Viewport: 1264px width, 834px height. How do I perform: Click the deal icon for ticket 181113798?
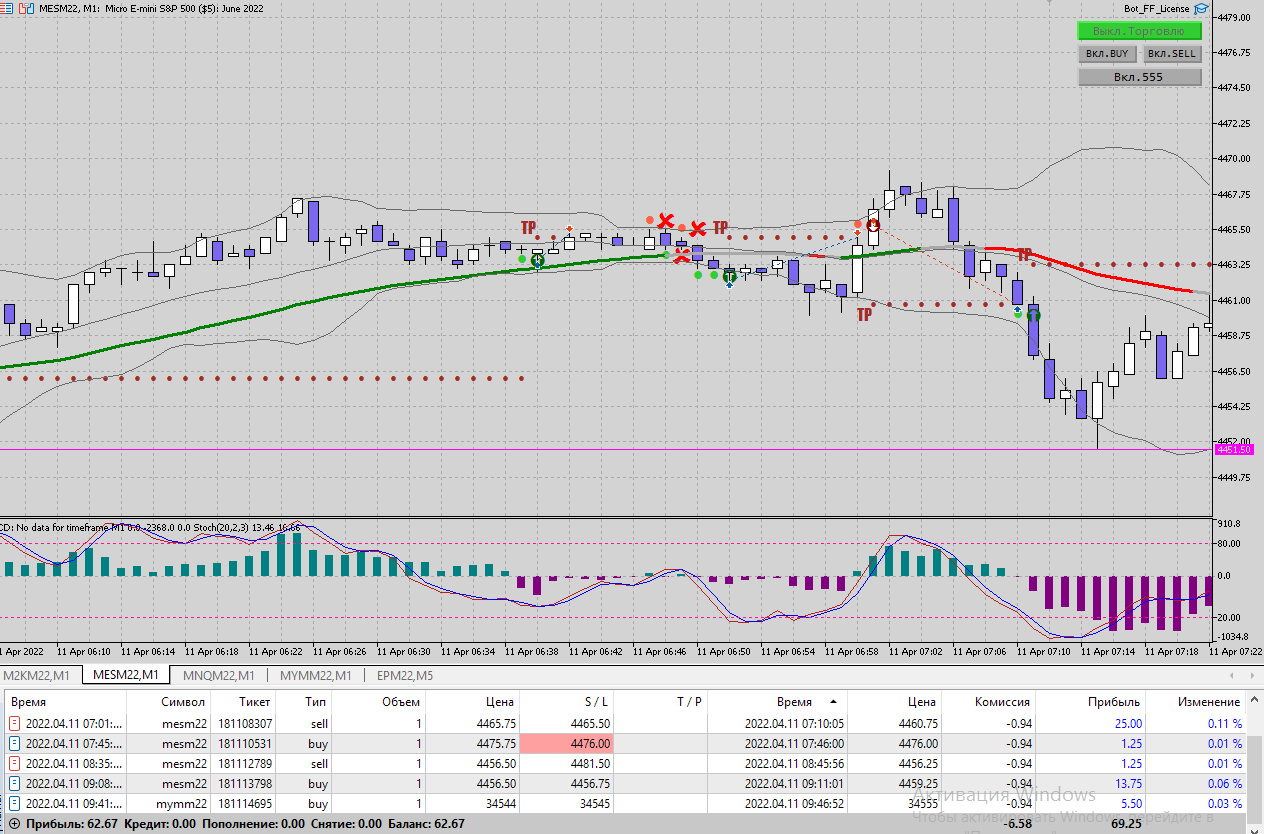coord(15,783)
